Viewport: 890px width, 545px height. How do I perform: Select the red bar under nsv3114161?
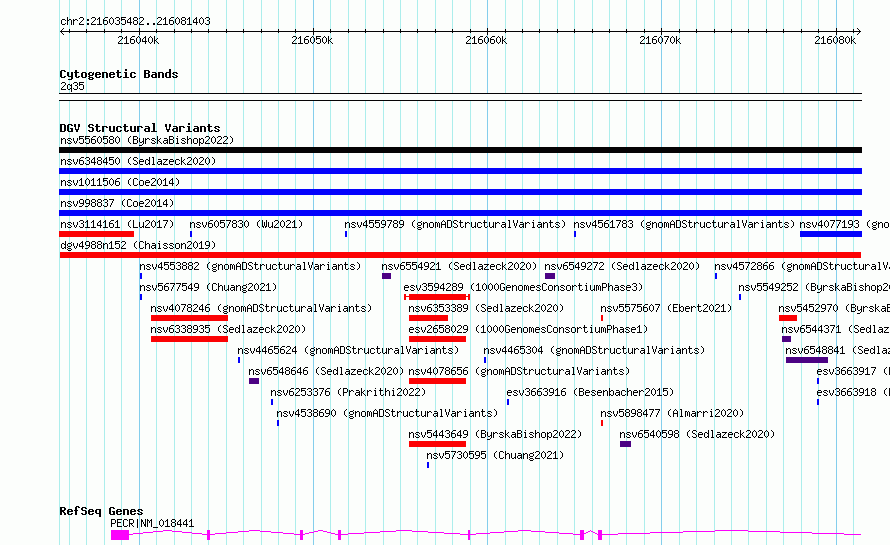pyautogui.click(x=96, y=234)
